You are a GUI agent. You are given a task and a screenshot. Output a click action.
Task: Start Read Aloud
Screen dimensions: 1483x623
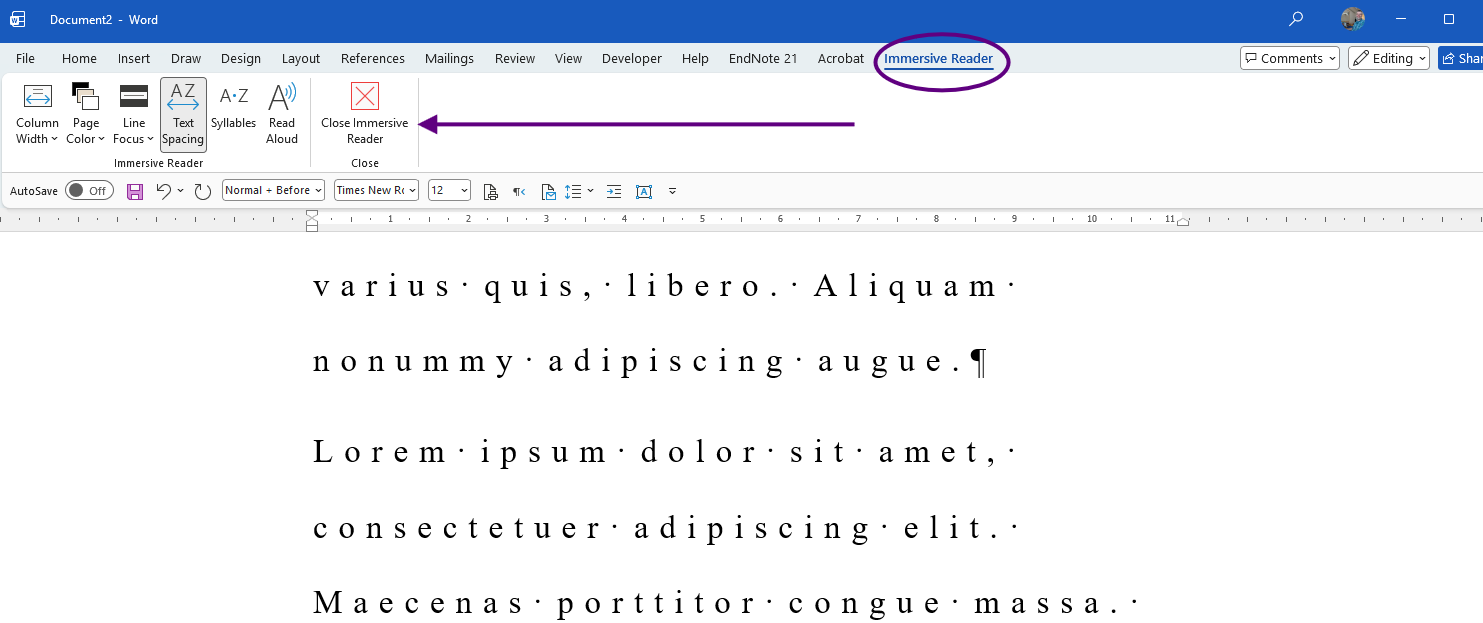[282, 114]
